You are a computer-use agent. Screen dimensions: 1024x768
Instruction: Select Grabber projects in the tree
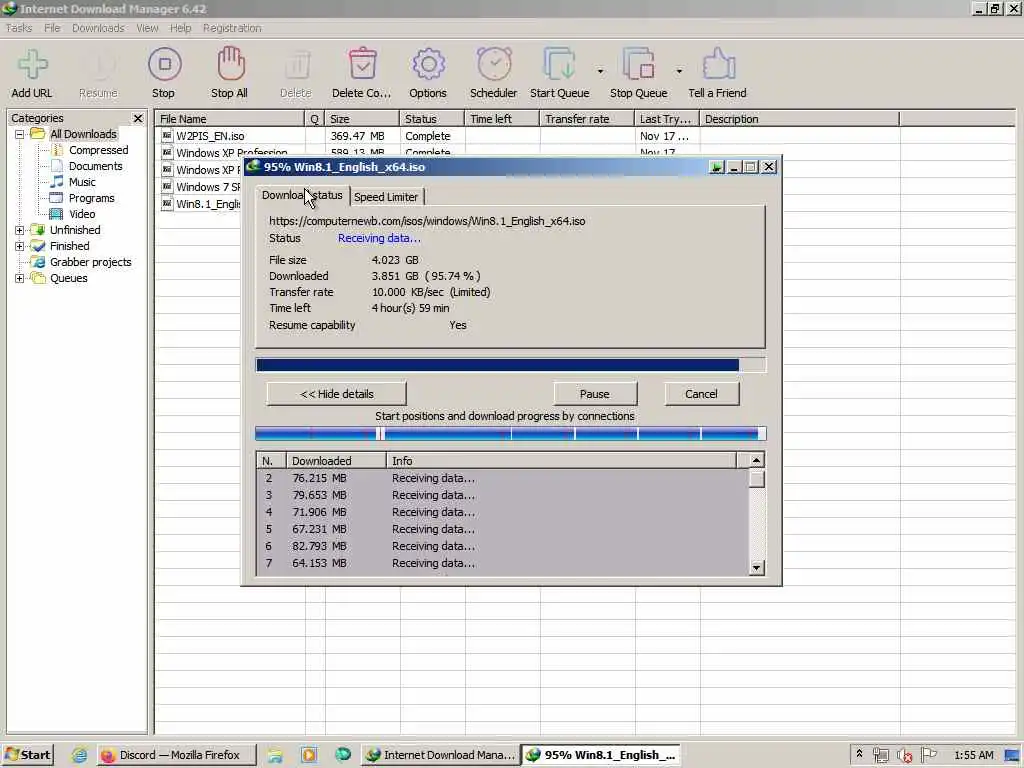click(x=91, y=262)
